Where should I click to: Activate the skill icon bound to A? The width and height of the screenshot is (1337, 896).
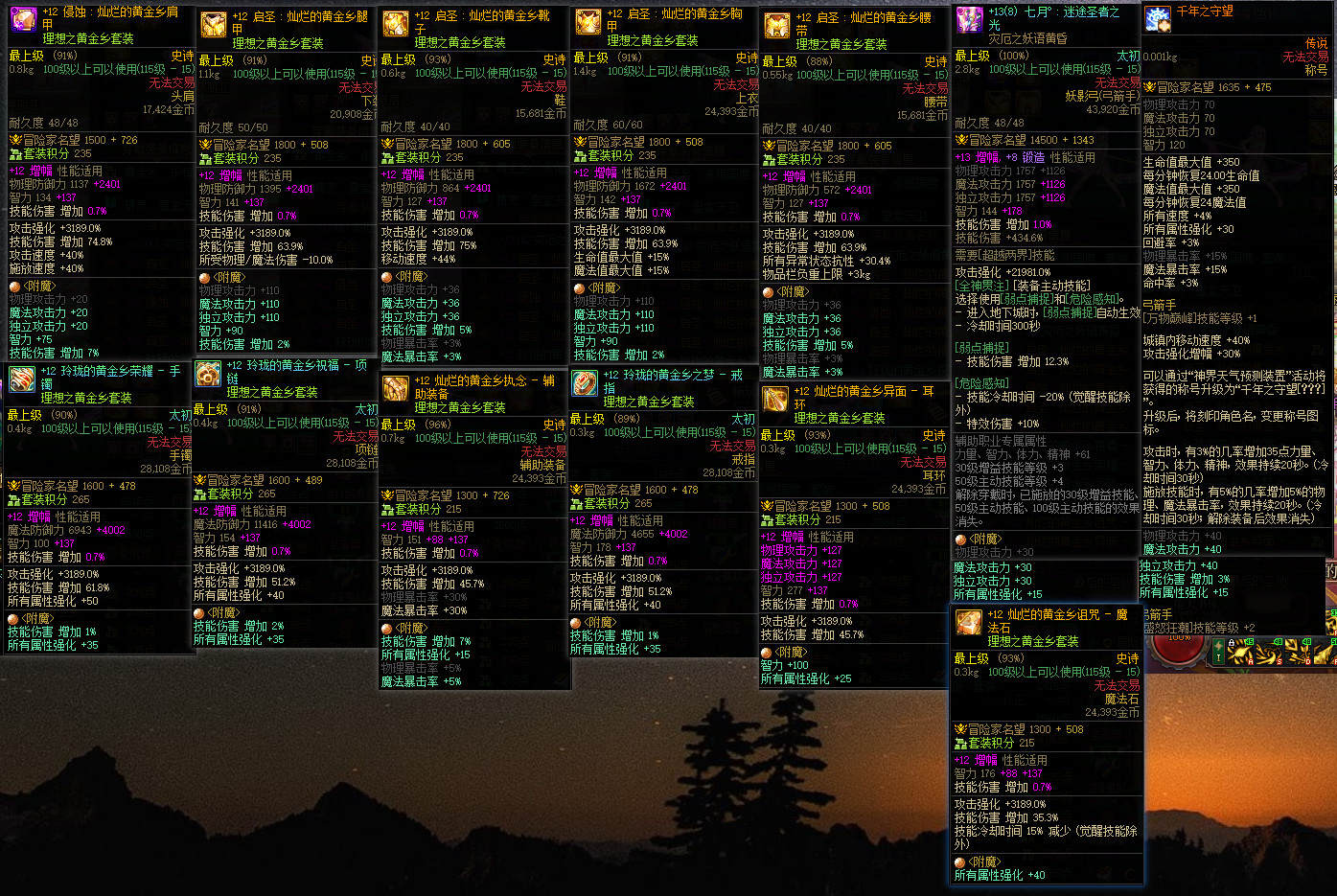point(1241,652)
